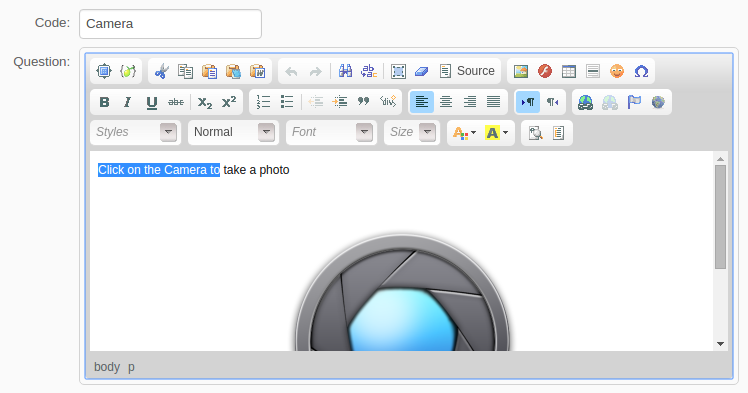Click the Cut scissors icon

coord(161,71)
